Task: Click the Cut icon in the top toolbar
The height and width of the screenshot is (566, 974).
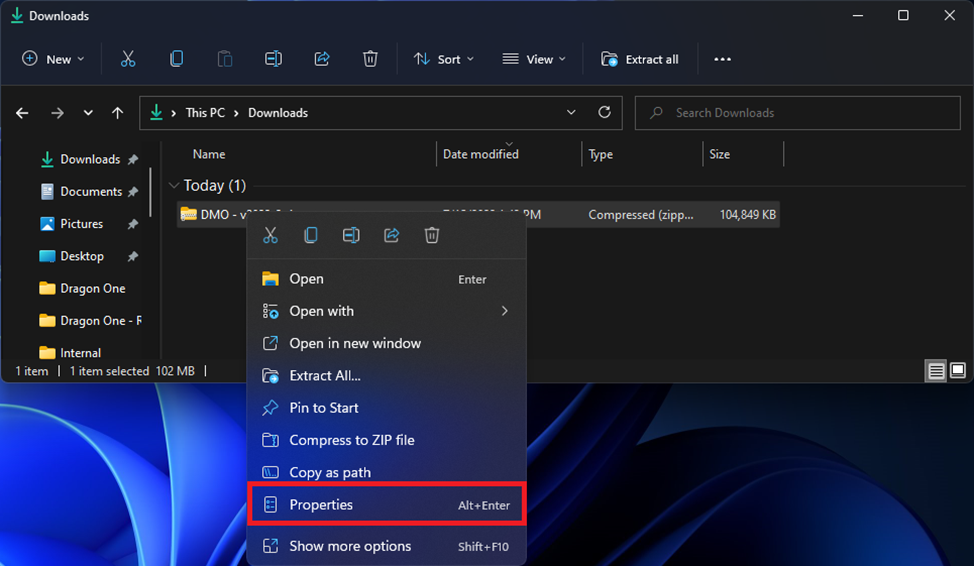Action: 128,59
